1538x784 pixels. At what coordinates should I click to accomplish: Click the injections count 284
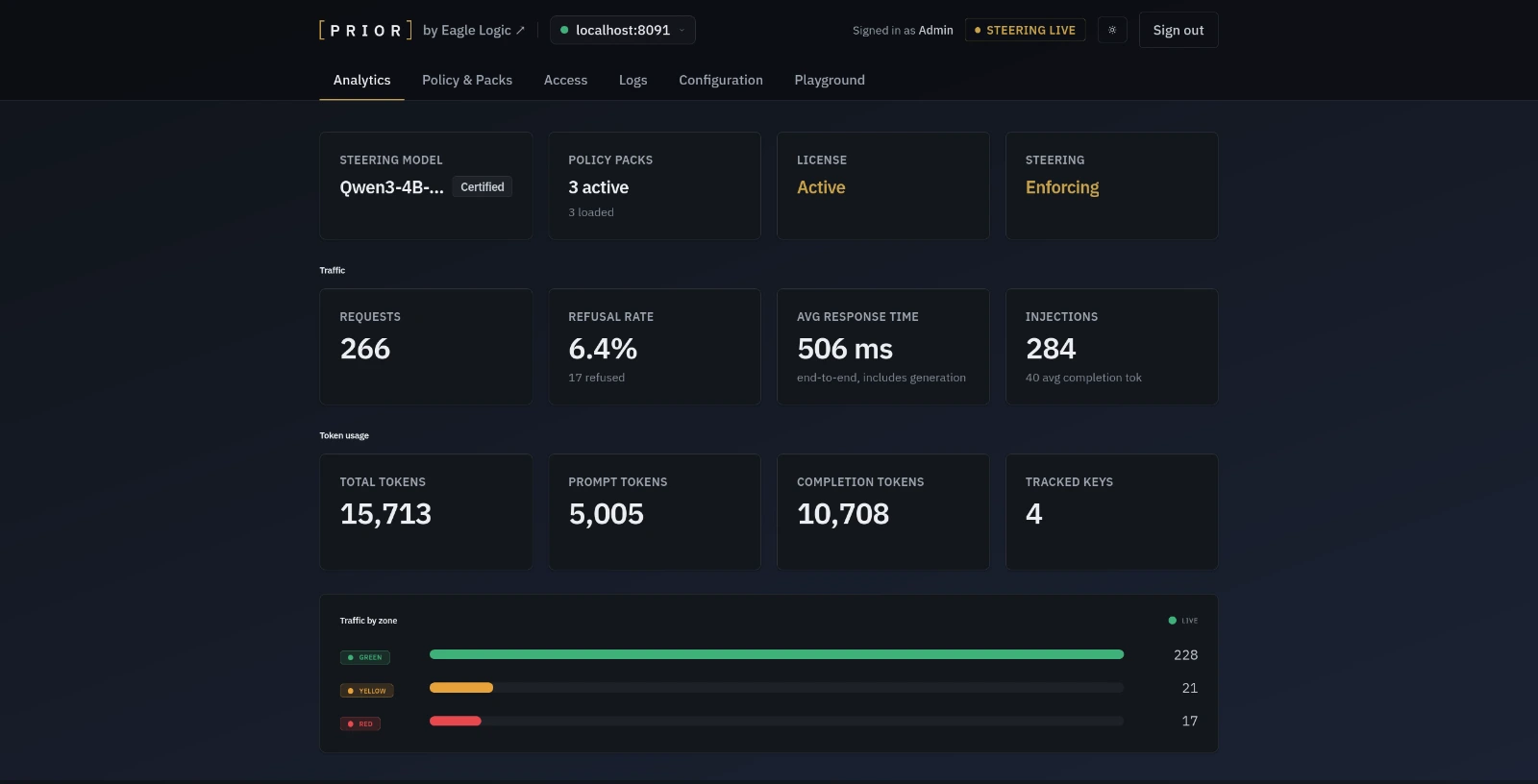pyautogui.click(x=1051, y=349)
